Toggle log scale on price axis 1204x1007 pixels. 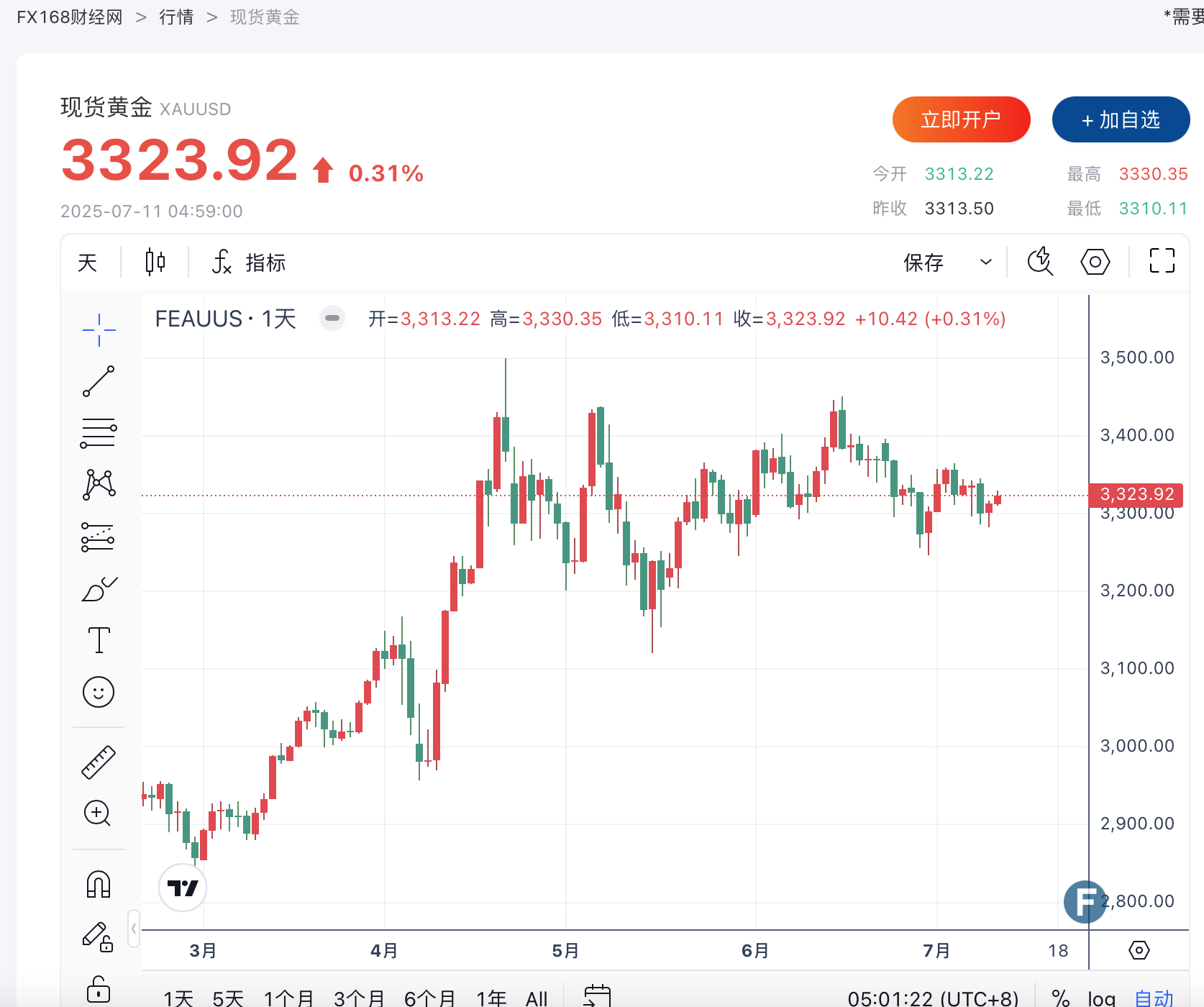(1101, 998)
